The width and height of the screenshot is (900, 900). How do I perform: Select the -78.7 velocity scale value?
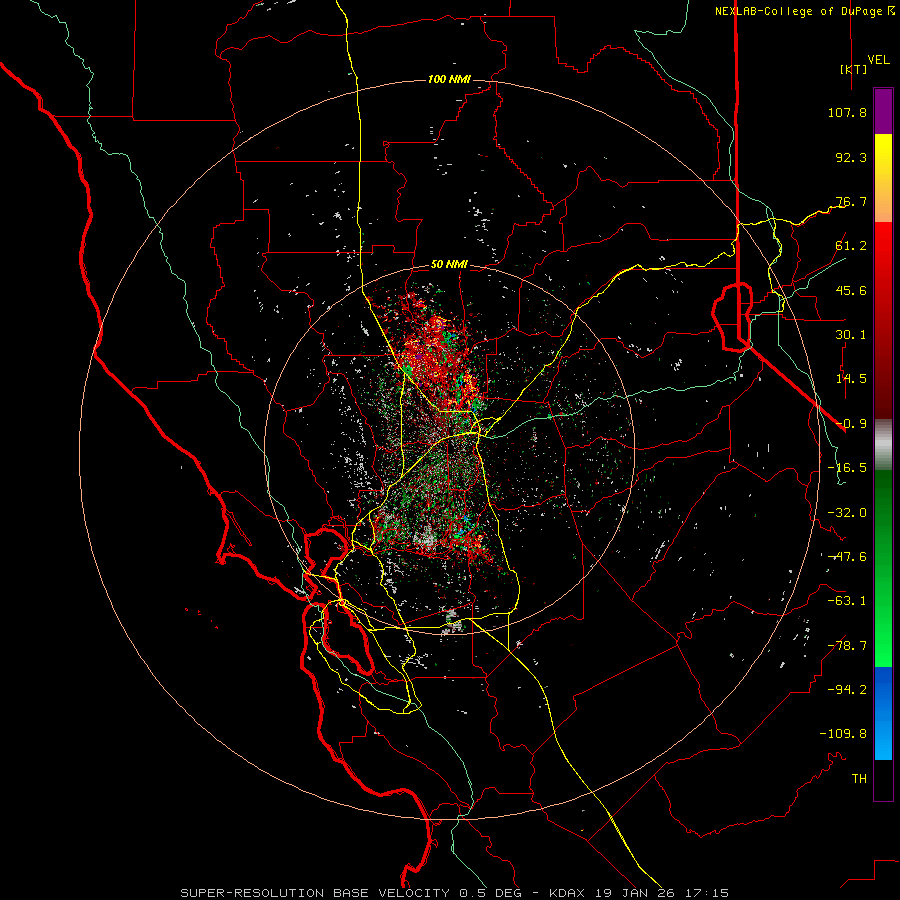click(x=847, y=646)
